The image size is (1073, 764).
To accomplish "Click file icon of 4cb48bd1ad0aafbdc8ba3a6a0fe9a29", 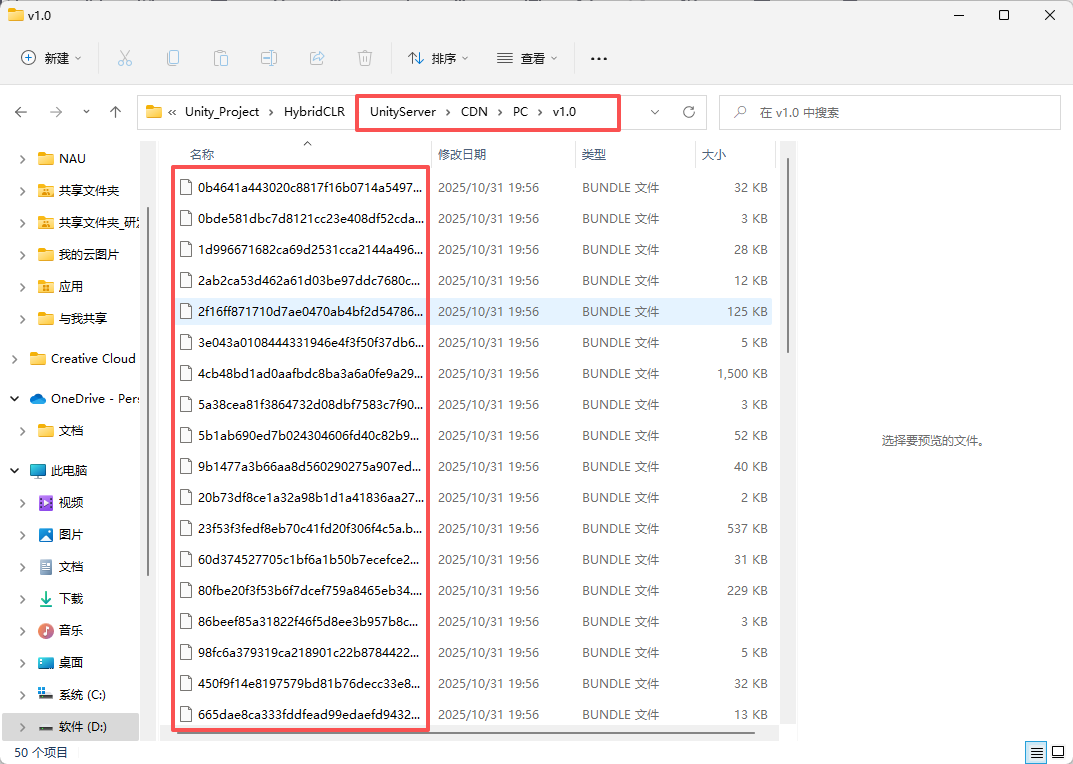I will point(185,373).
